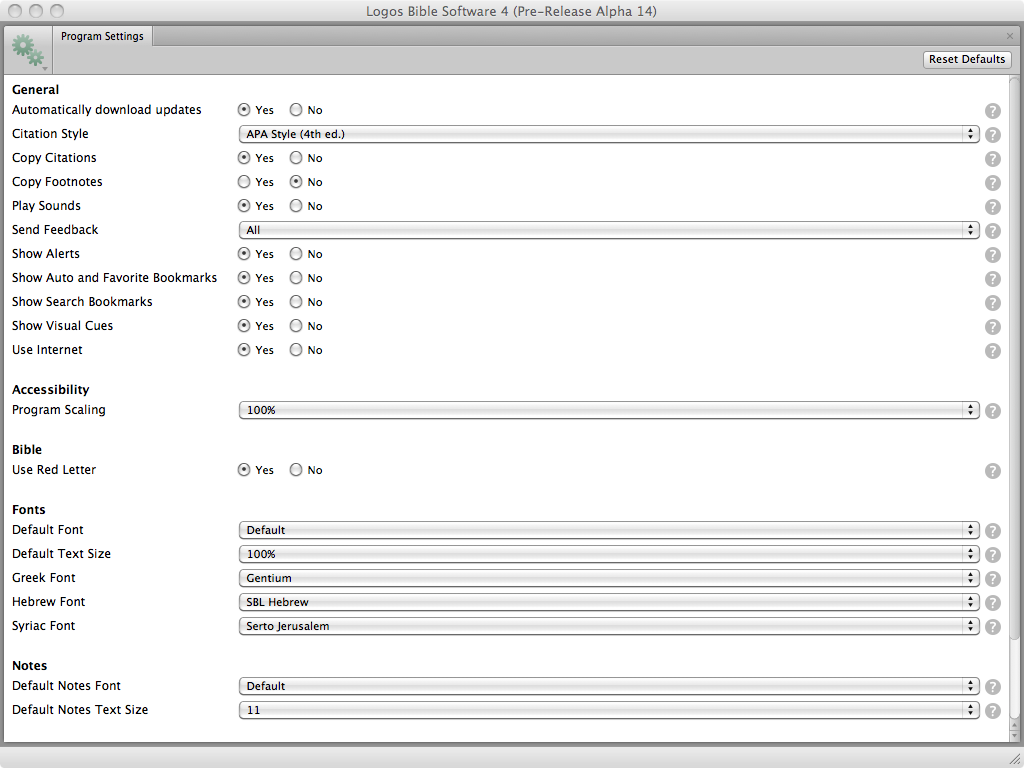Open Syriac Font dropdown showing Serto Jerusalem
Viewport: 1024px width, 768px height.
[x=609, y=626]
